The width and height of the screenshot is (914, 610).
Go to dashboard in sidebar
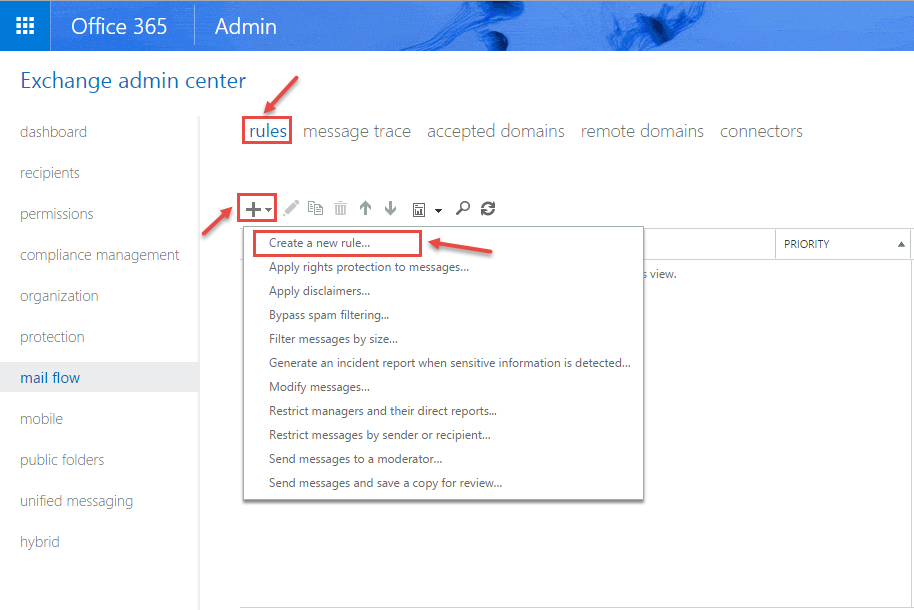(x=53, y=132)
